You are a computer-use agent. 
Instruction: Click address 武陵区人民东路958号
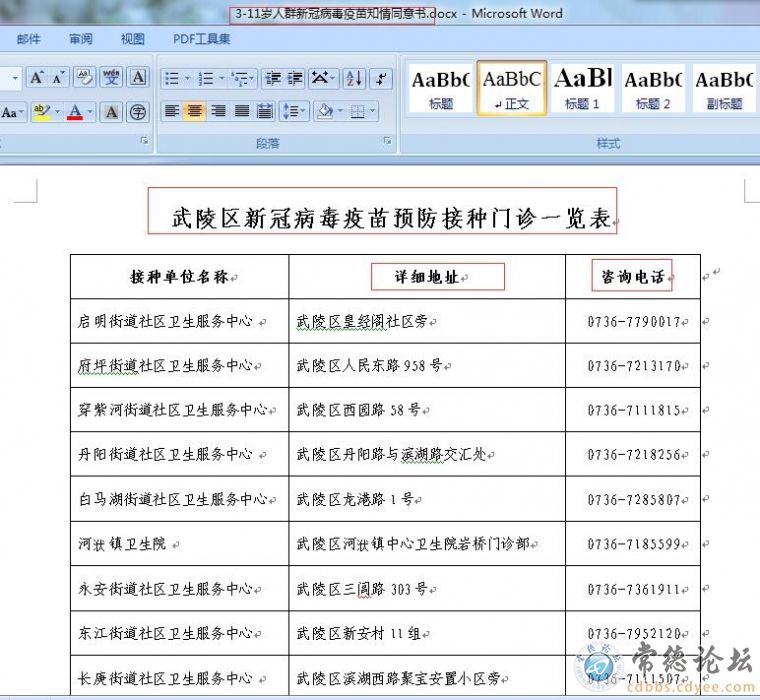[369, 365]
